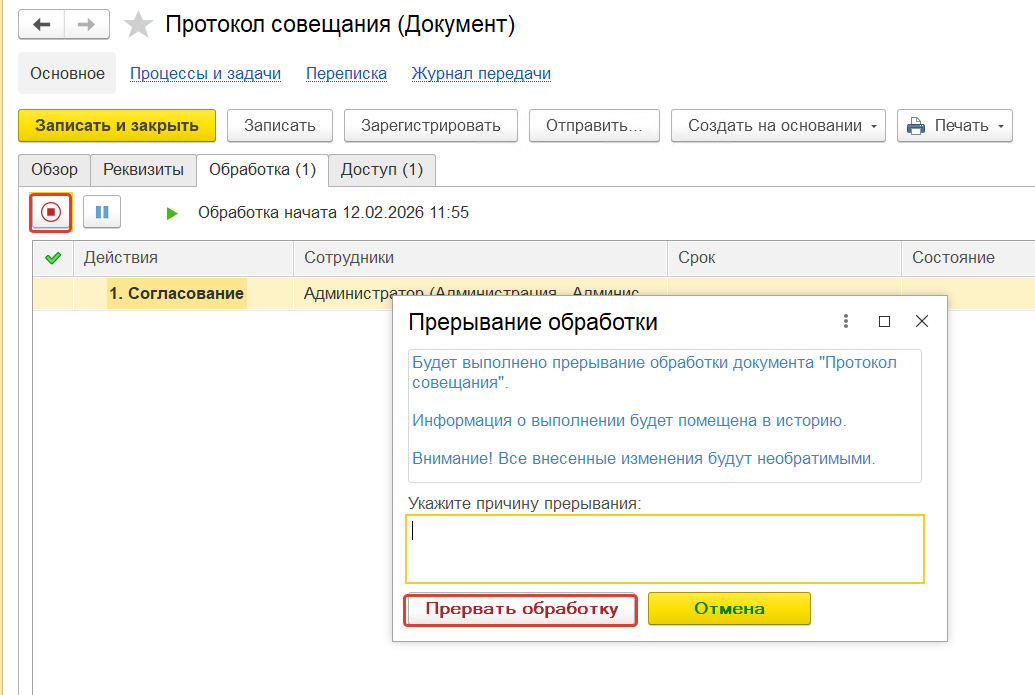Screen dimensions: 1035x695
Task: Click the forward navigation arrow
Action: [87, 24]
